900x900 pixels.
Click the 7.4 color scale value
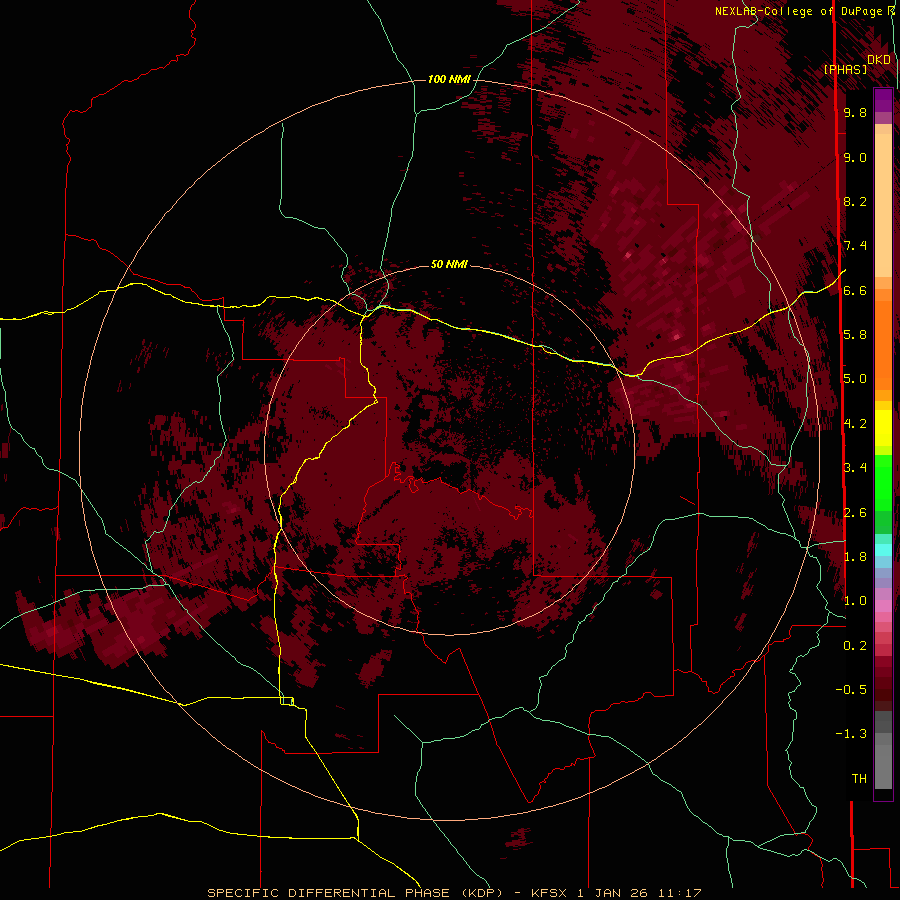pyautogui.click(x=855, y=246)
